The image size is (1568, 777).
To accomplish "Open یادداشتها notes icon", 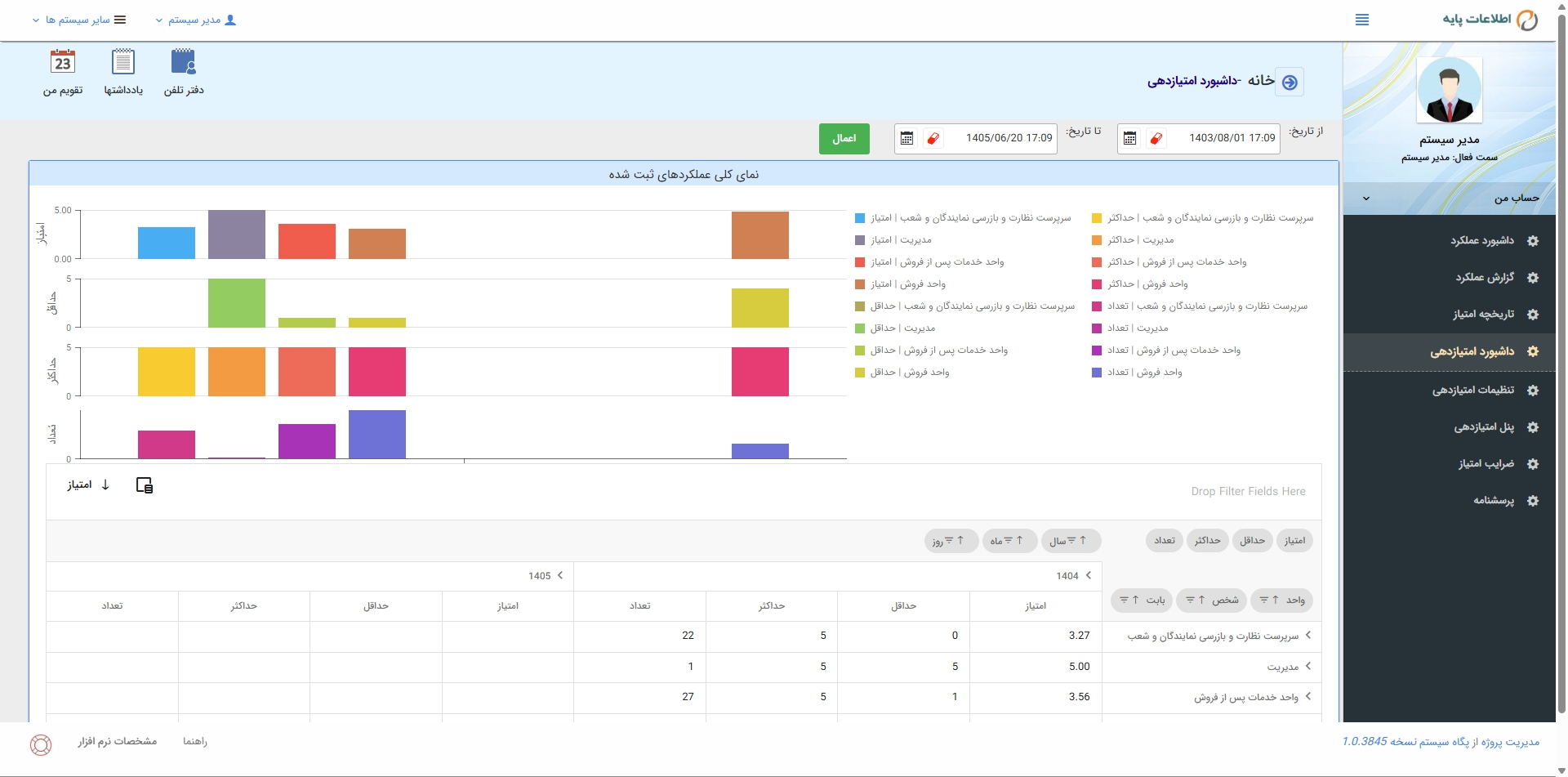I will pyautogui.click(x=123, y=62).
